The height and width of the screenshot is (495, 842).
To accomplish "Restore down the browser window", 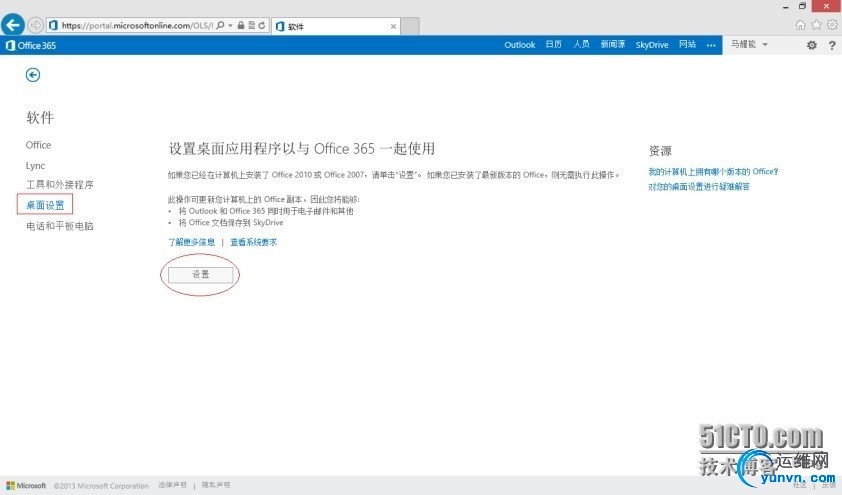I will point(802,6).
